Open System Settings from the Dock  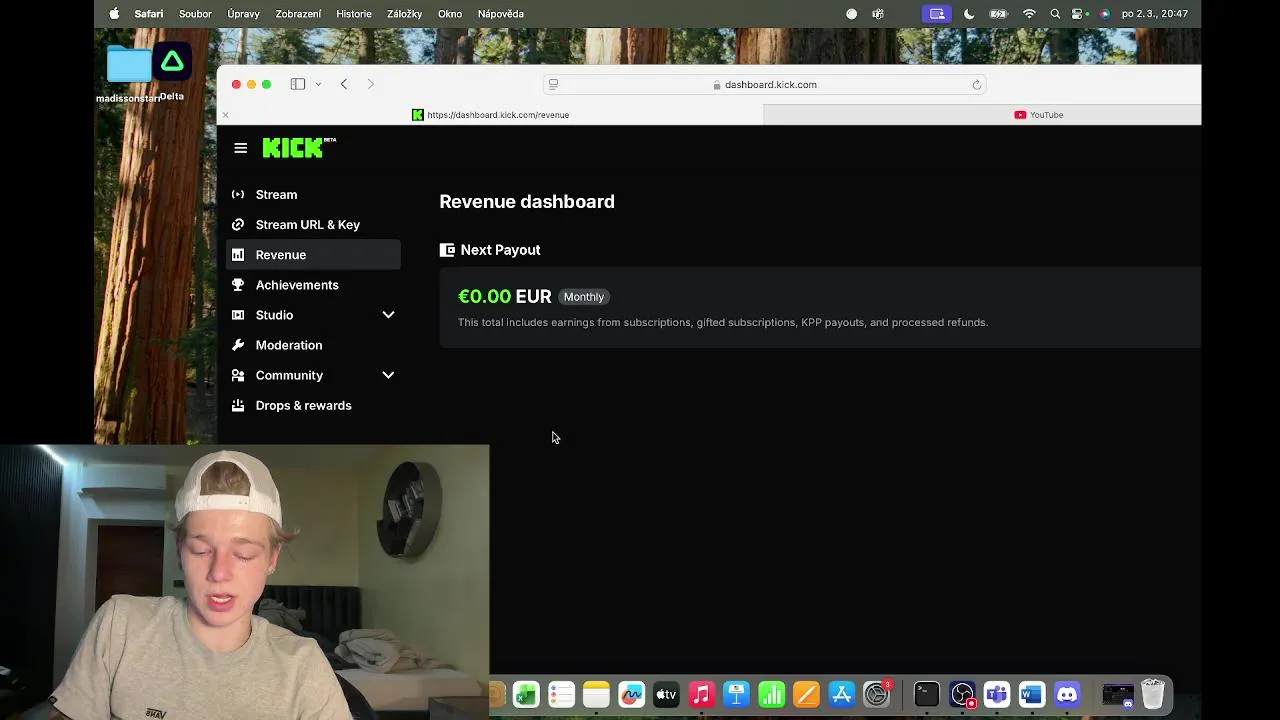(877, 694)
